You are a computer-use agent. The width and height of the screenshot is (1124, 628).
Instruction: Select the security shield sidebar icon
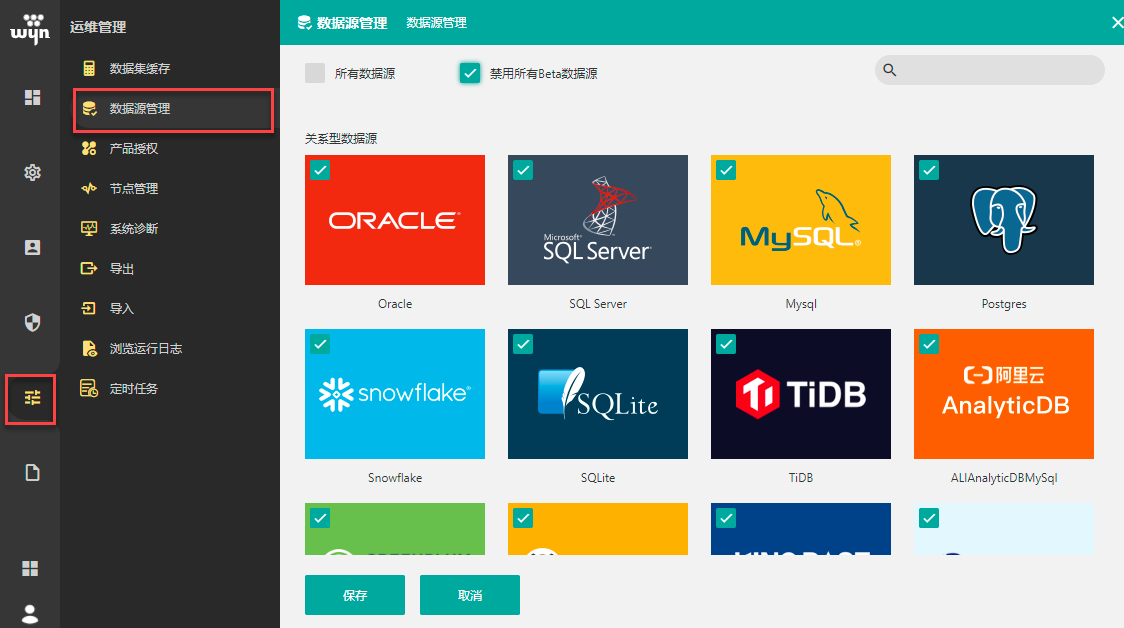click(x=32, y=322)
